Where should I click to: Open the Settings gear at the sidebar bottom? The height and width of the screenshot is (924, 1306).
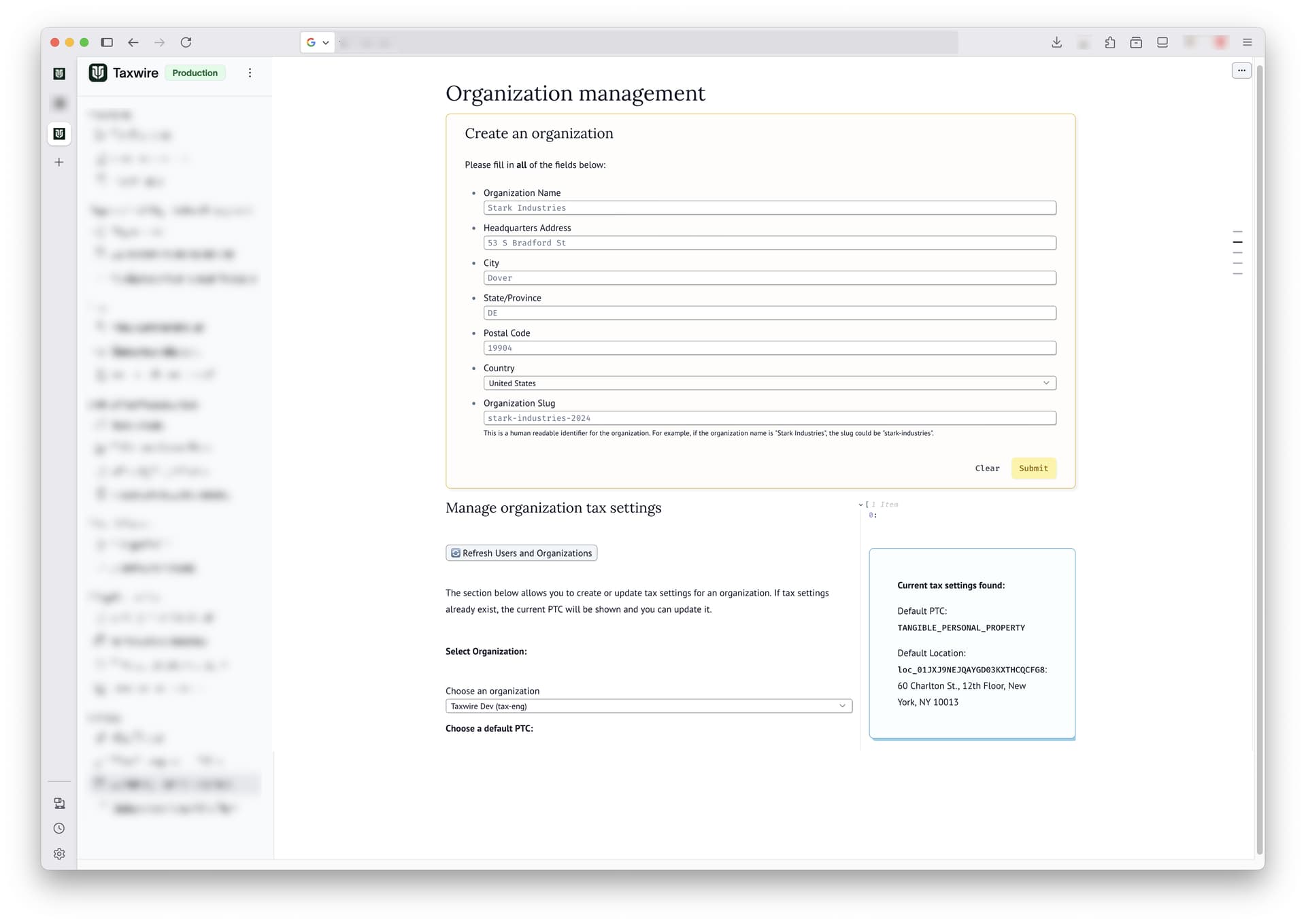[59, 854]
